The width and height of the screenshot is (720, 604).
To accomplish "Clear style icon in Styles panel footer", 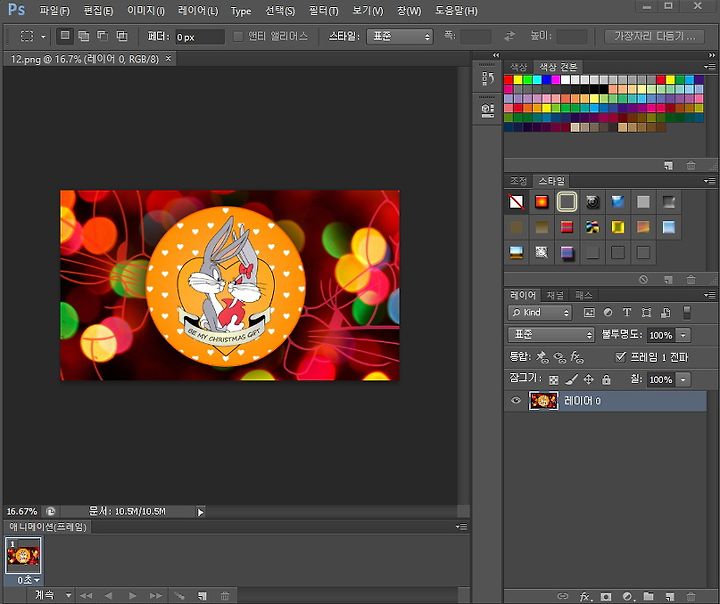I will (x=643, y=279).
